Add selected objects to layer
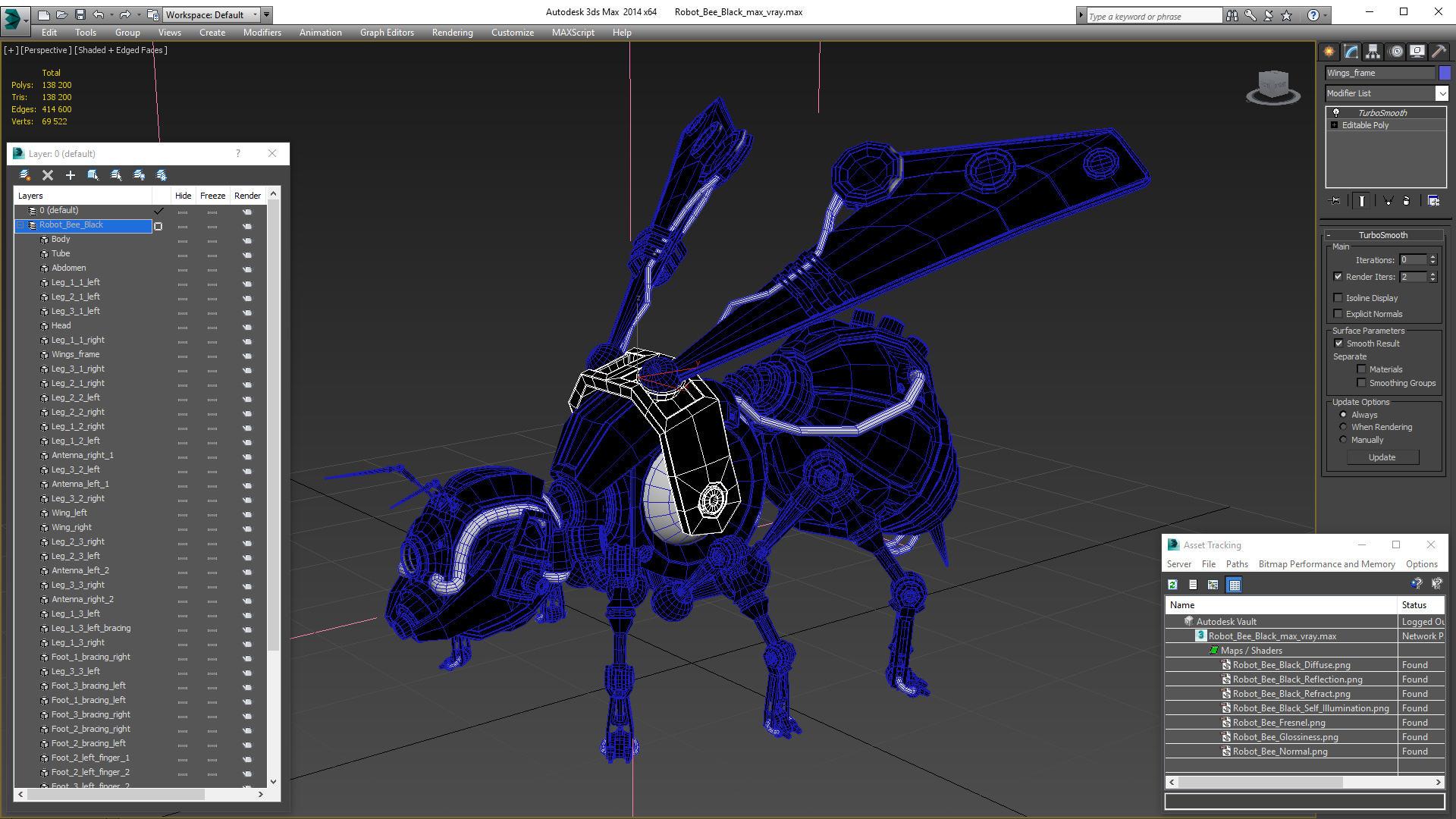The width and height of the screenshot is (1456, 819). point(71,175)
